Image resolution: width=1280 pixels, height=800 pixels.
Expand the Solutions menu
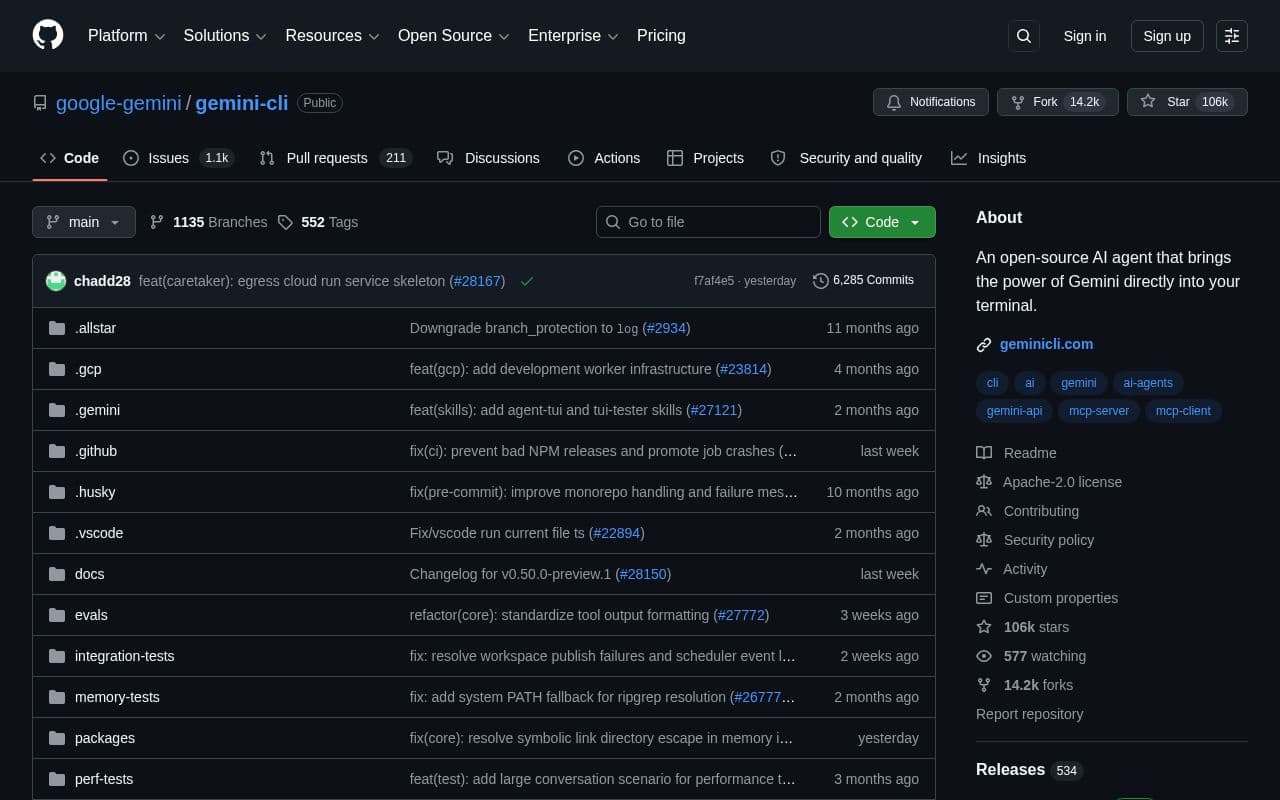tap(225, 35)
